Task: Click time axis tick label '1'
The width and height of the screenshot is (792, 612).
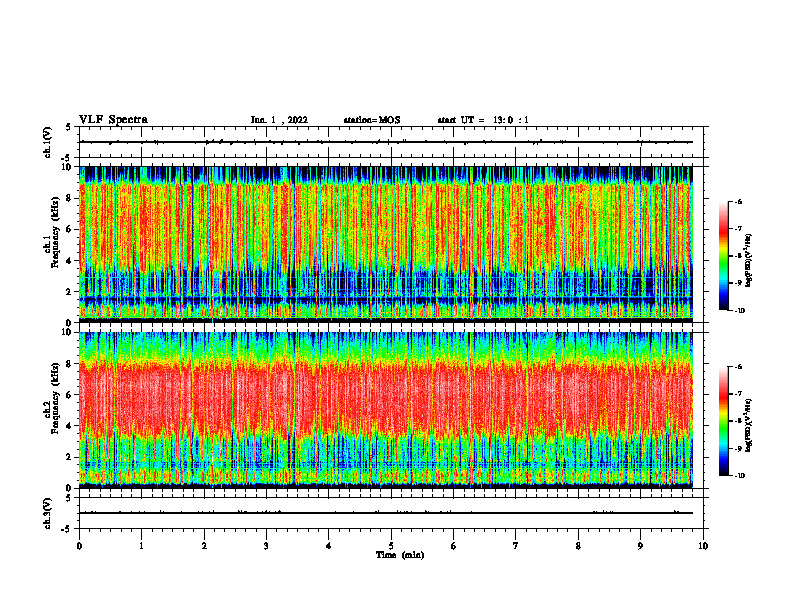Action: pos(142,546)
